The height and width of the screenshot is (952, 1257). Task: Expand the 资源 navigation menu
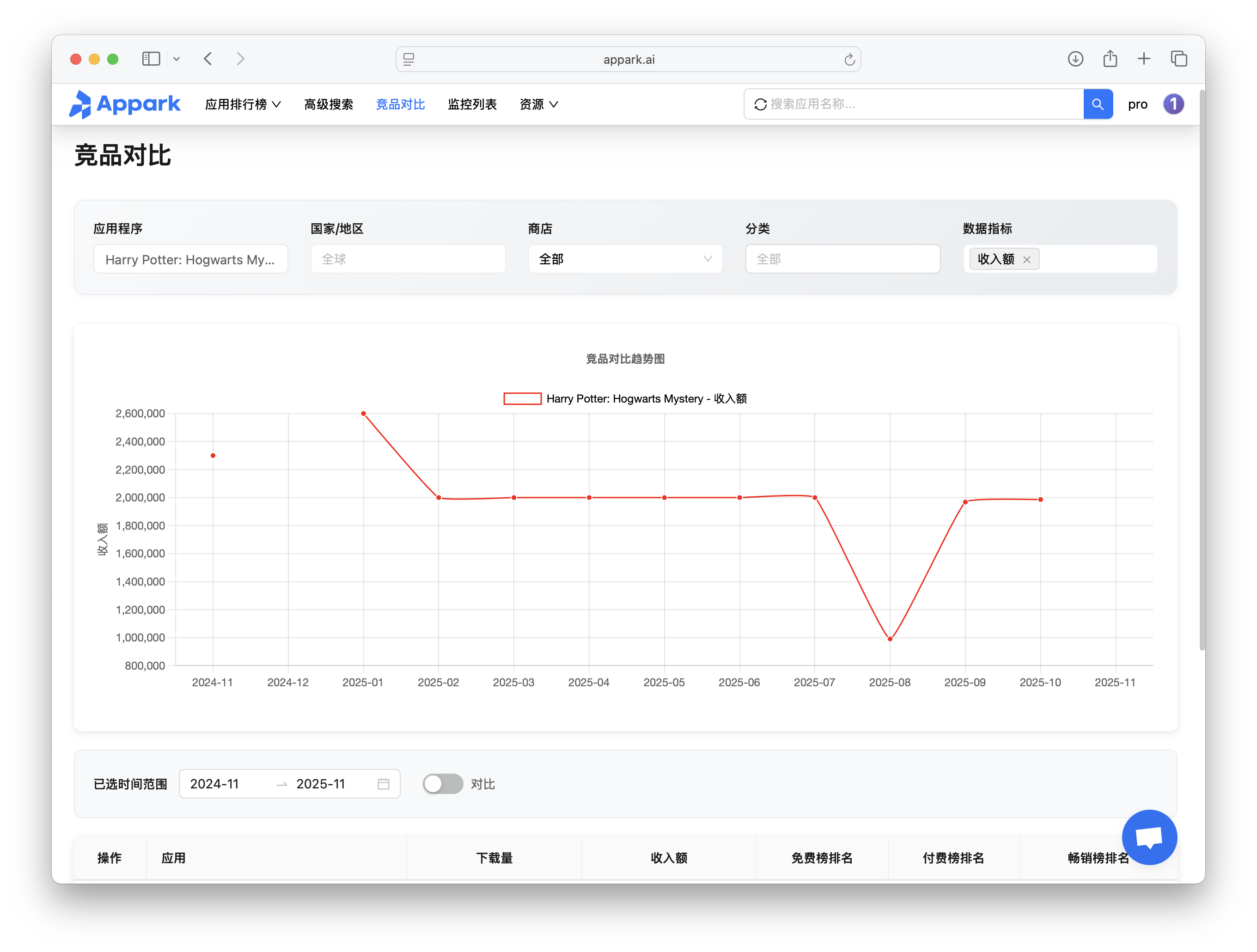click(x=538, y=104)
